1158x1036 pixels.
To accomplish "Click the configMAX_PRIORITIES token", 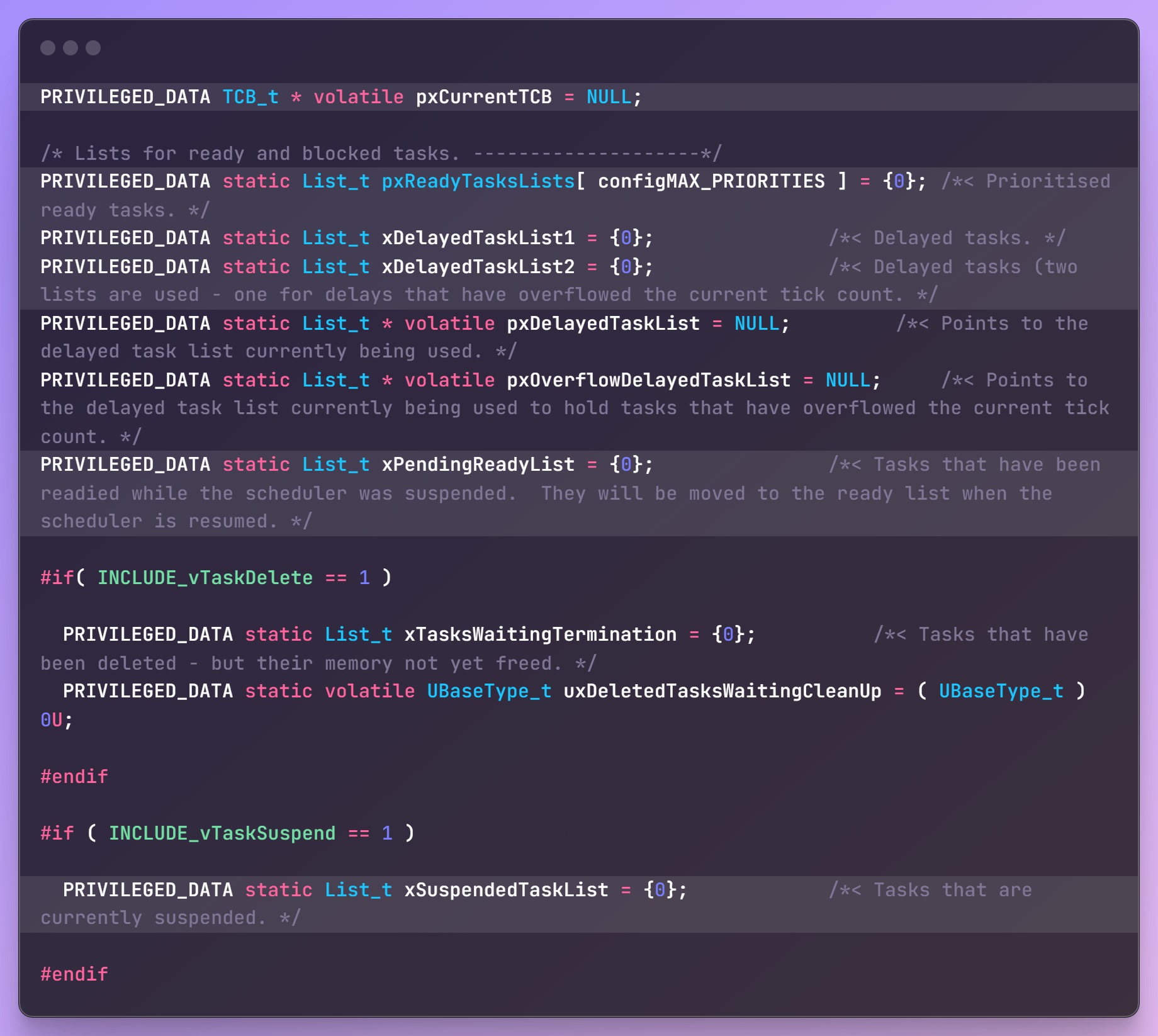I will pyautogui.click(x=711, y=181).
